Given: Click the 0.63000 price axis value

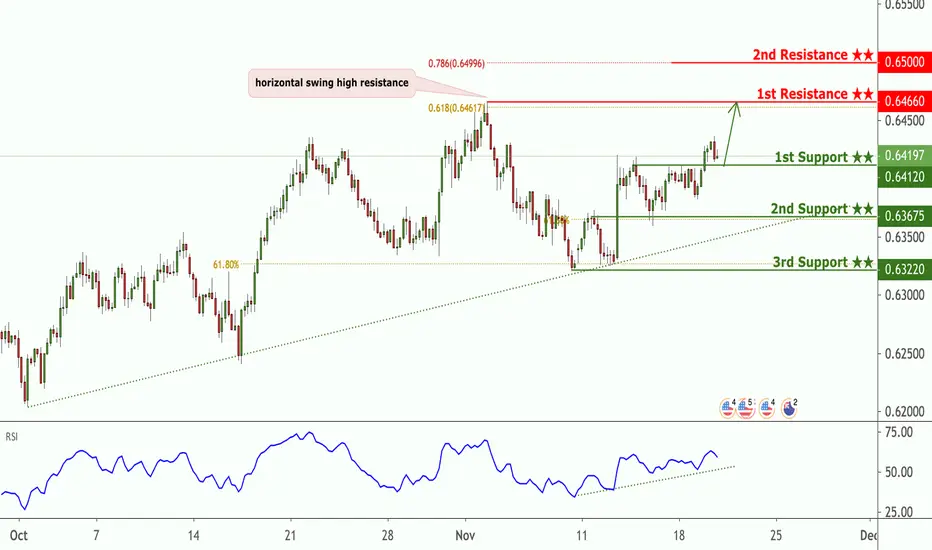Looking at the screenshot, I should (x=905, y=295).
